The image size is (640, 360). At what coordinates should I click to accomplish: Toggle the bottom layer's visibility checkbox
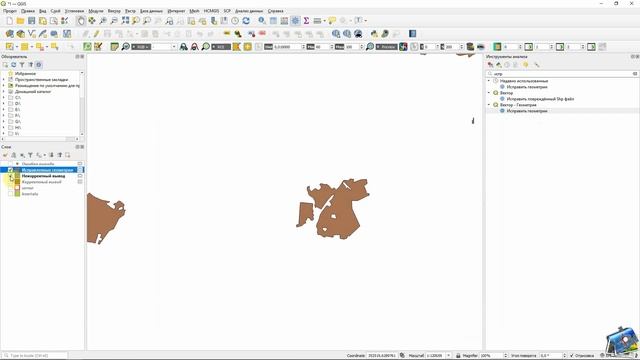(x=10, y=194)
